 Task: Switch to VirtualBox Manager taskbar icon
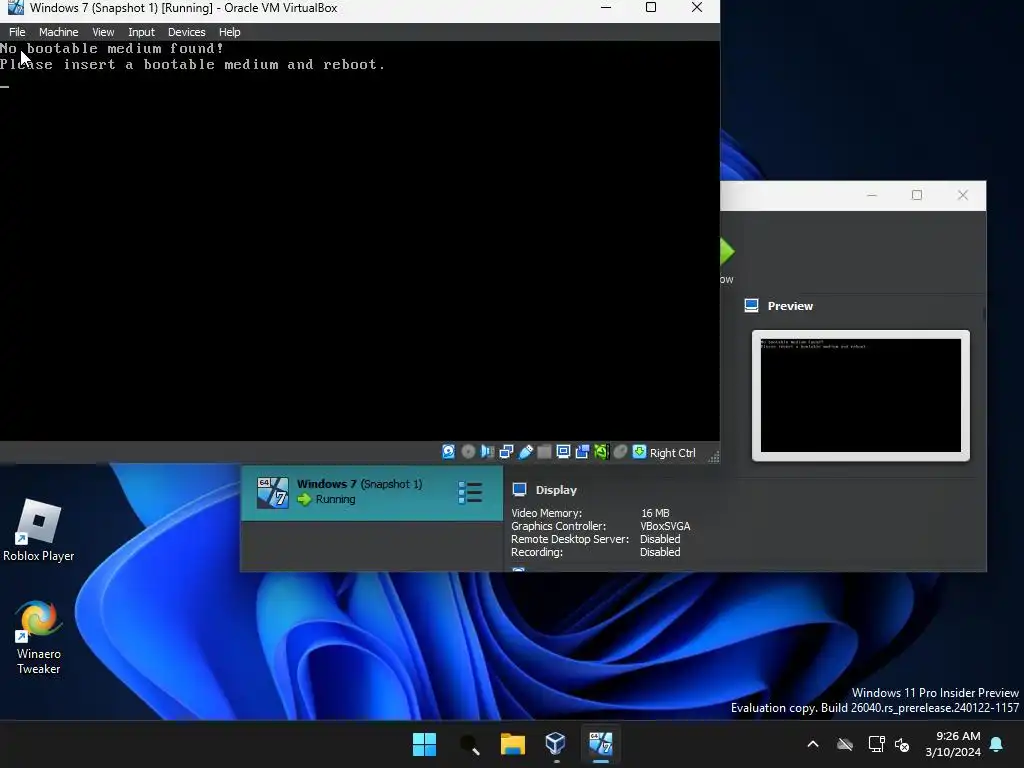click(556, 744)
